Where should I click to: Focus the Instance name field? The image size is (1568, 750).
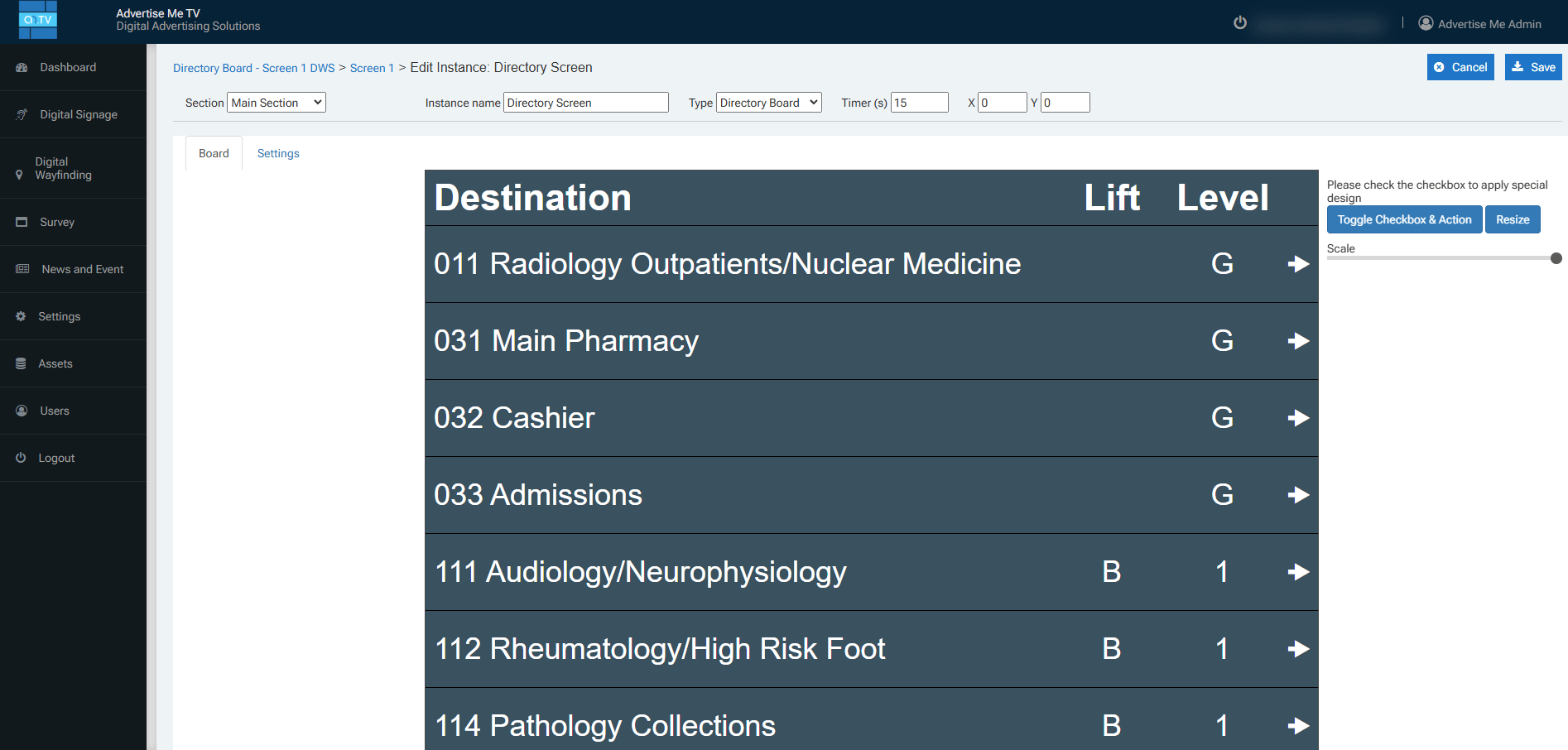[x=585, y=103]
